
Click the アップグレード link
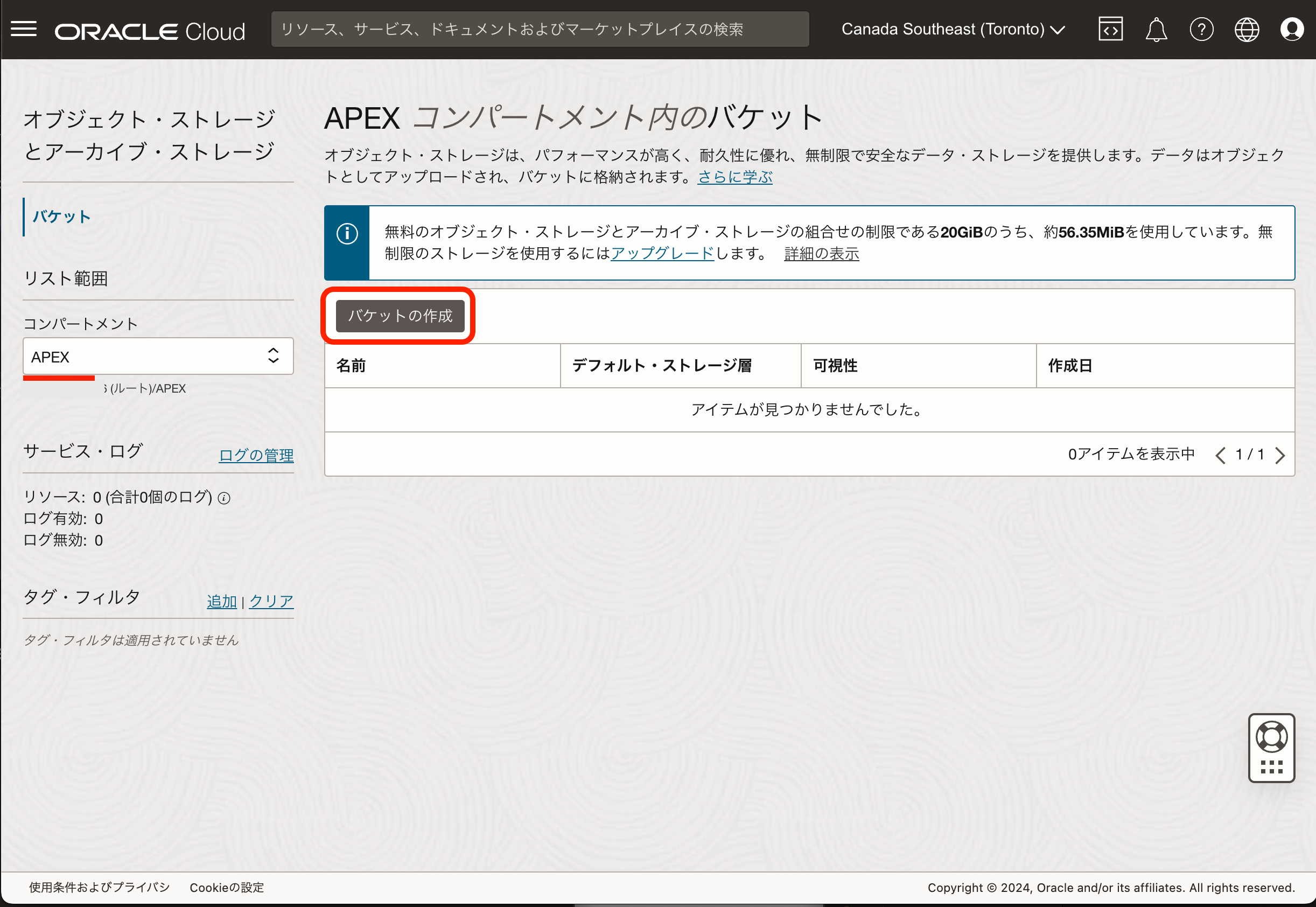tap(662, 254)
